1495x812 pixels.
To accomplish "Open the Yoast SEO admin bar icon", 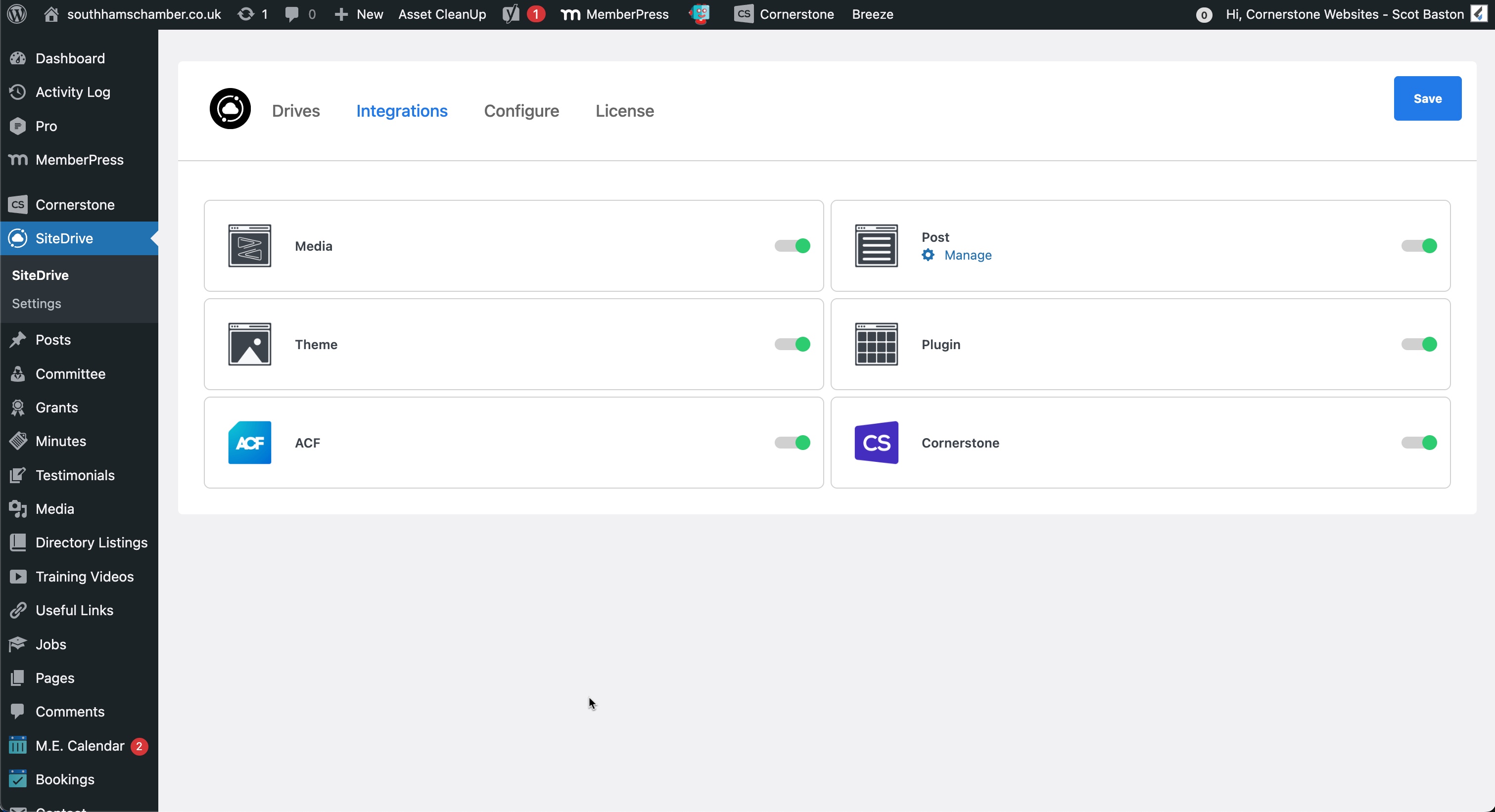I will [512, 14].
